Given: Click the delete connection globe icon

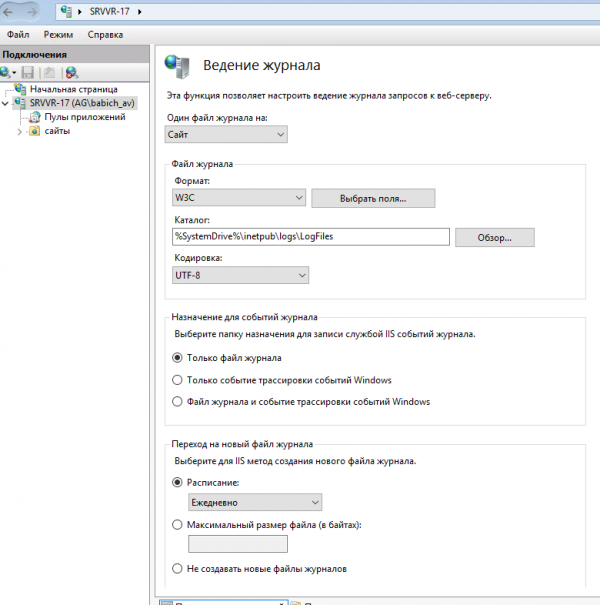Looking at the screenshot, I should tap(71, 72).
